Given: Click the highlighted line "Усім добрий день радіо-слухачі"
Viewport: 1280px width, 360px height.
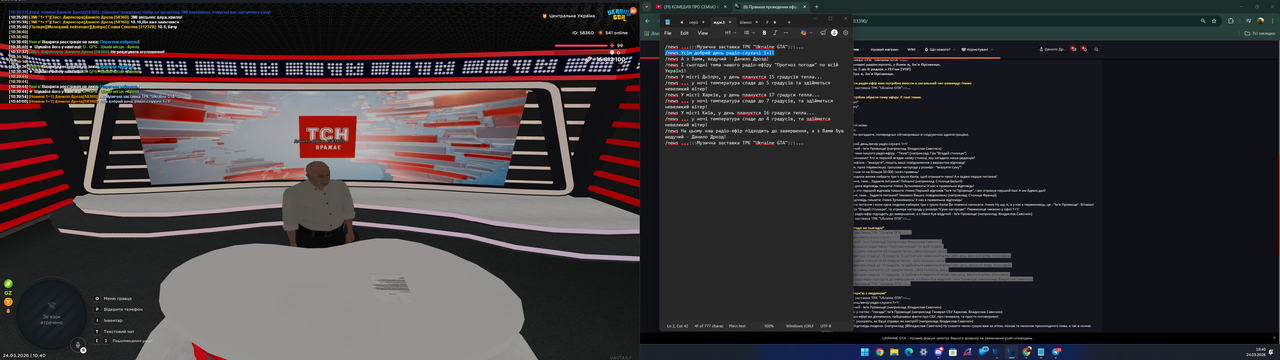Looking at the screenshot, I should coord(719,53).
